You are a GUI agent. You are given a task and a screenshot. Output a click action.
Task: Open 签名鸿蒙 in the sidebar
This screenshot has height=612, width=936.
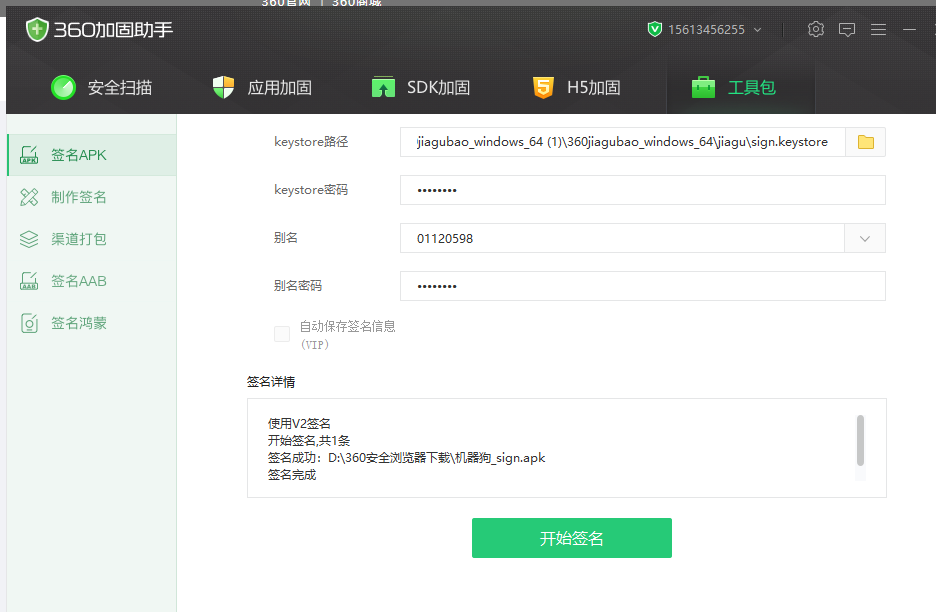92,323
